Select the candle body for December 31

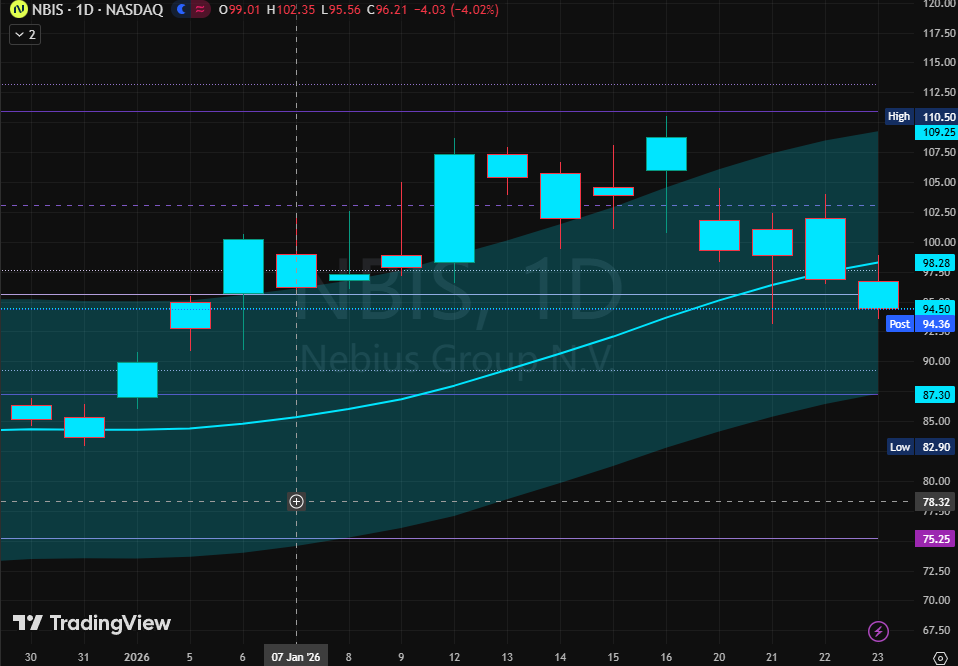click(84, 428)
